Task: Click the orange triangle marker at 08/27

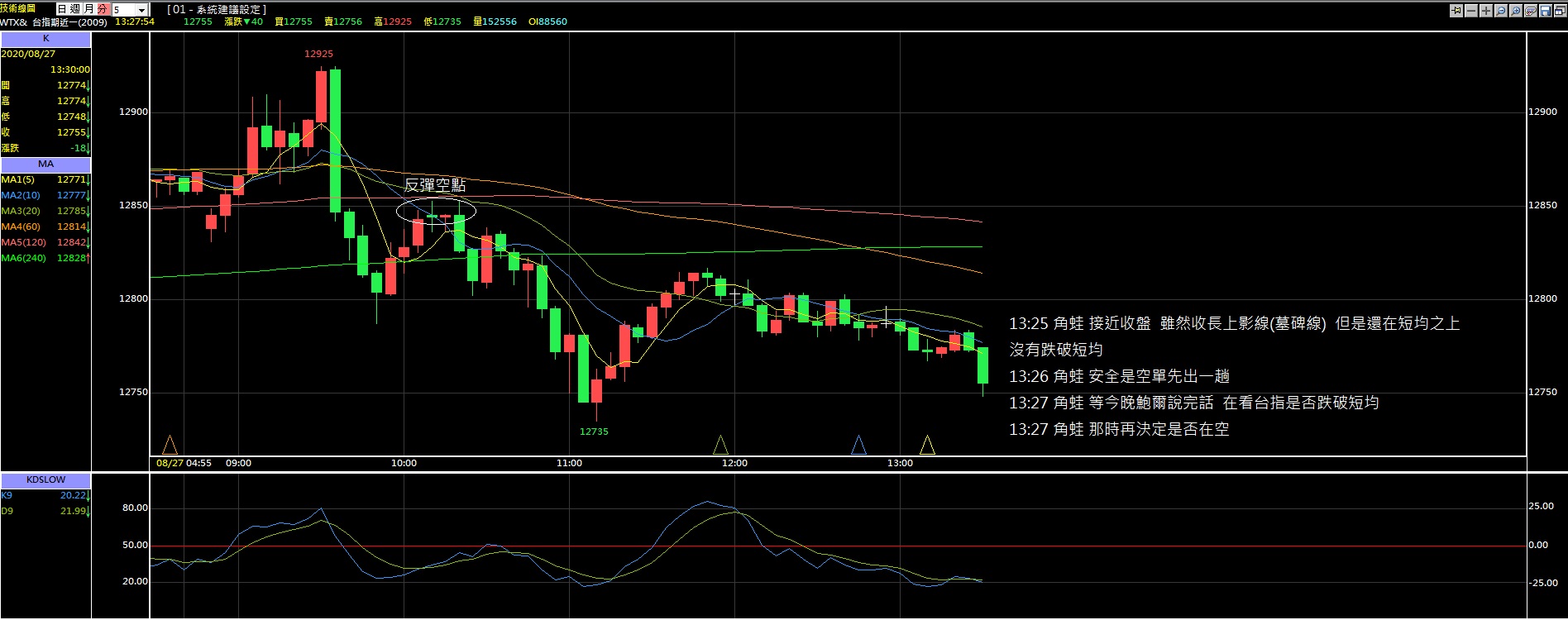Action: coord(170,446)
